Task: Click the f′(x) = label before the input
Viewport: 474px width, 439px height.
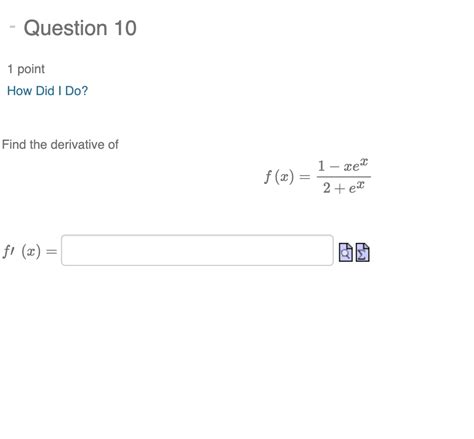Action: point(30,251)
